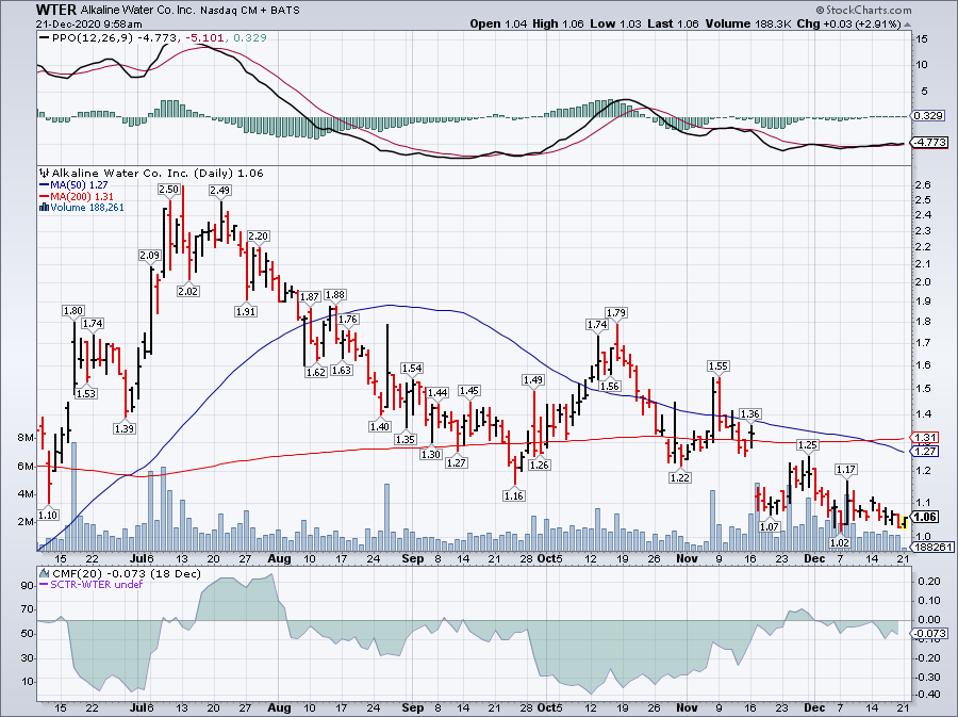Click the red line marker for MA(200)
Viewport: 958px width, 717px height.
[x=44, y=197]
